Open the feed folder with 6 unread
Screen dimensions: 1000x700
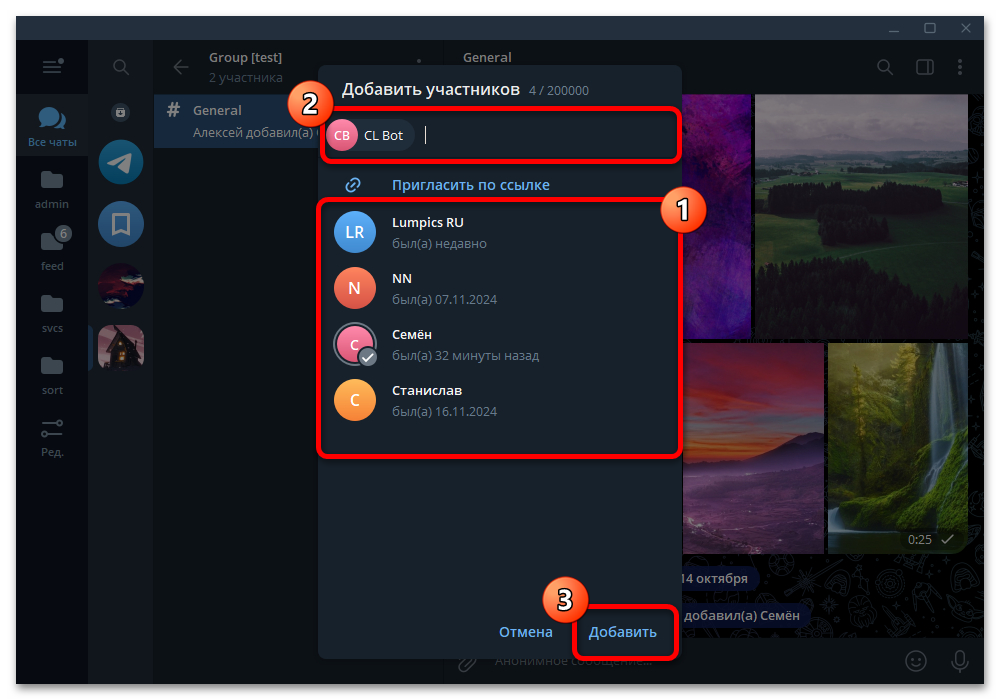click(52, 251)
